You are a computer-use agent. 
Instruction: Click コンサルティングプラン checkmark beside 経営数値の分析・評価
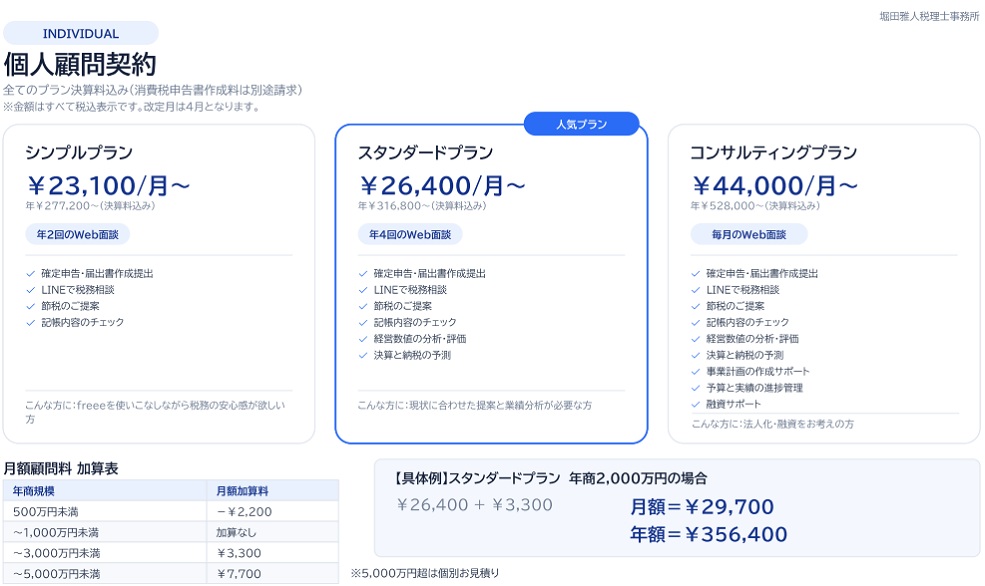(695, 339)
